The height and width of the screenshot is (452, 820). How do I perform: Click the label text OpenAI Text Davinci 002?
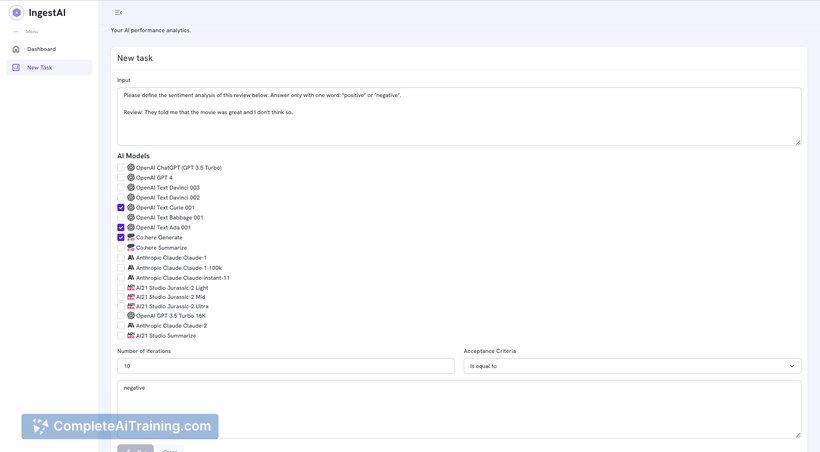(168, 198)
